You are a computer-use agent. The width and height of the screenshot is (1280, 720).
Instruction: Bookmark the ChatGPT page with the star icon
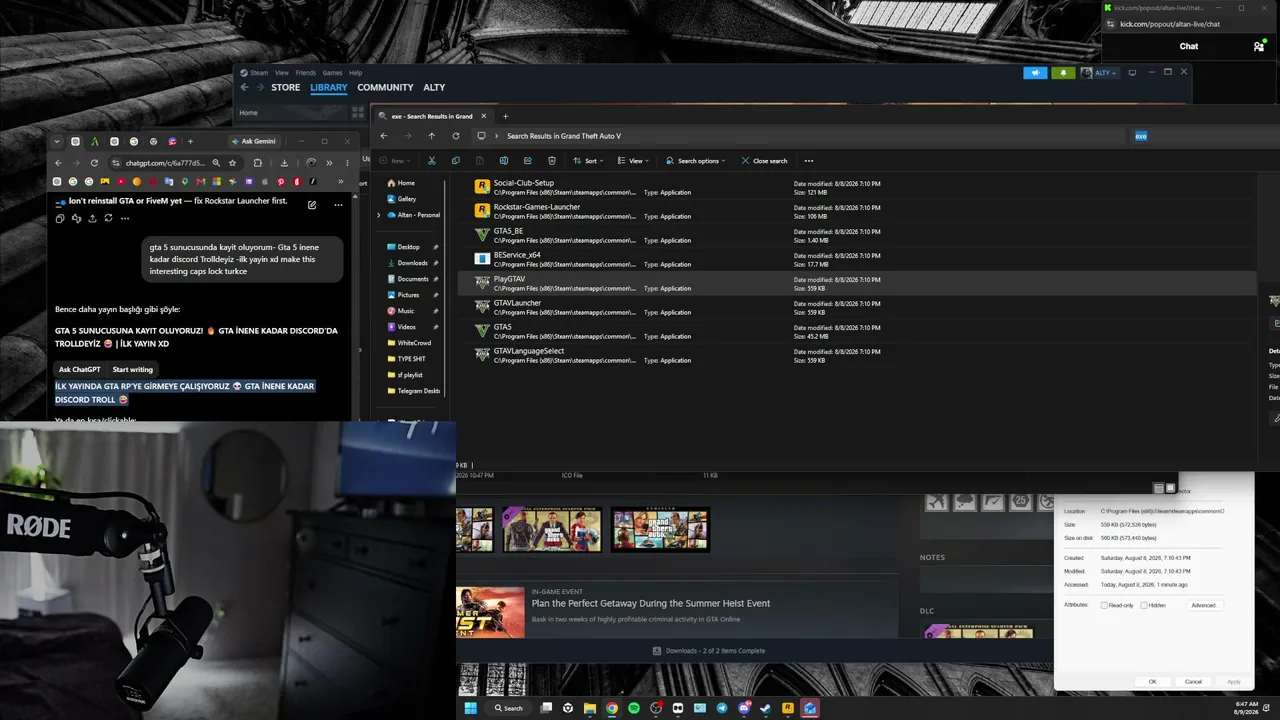(233, 163)
